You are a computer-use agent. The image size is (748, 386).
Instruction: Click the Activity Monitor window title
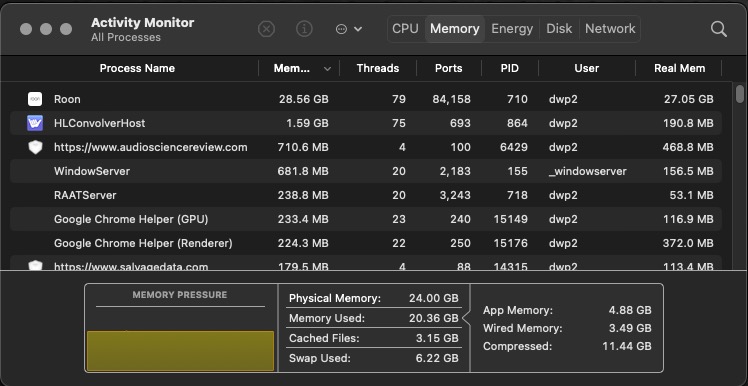coord(143,22)
